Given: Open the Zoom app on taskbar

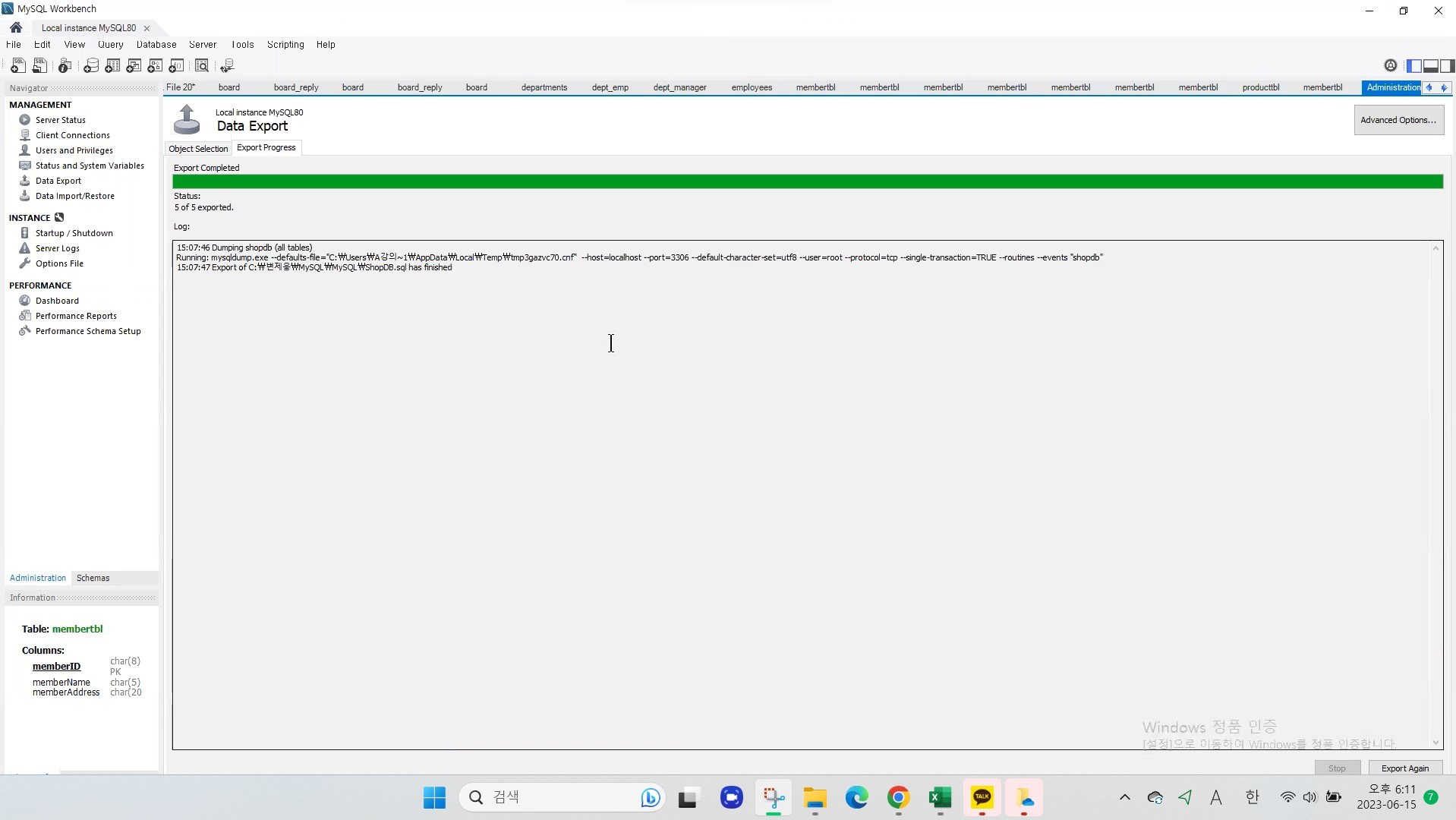Looking at the screenshot, I should tap(731, 797).
